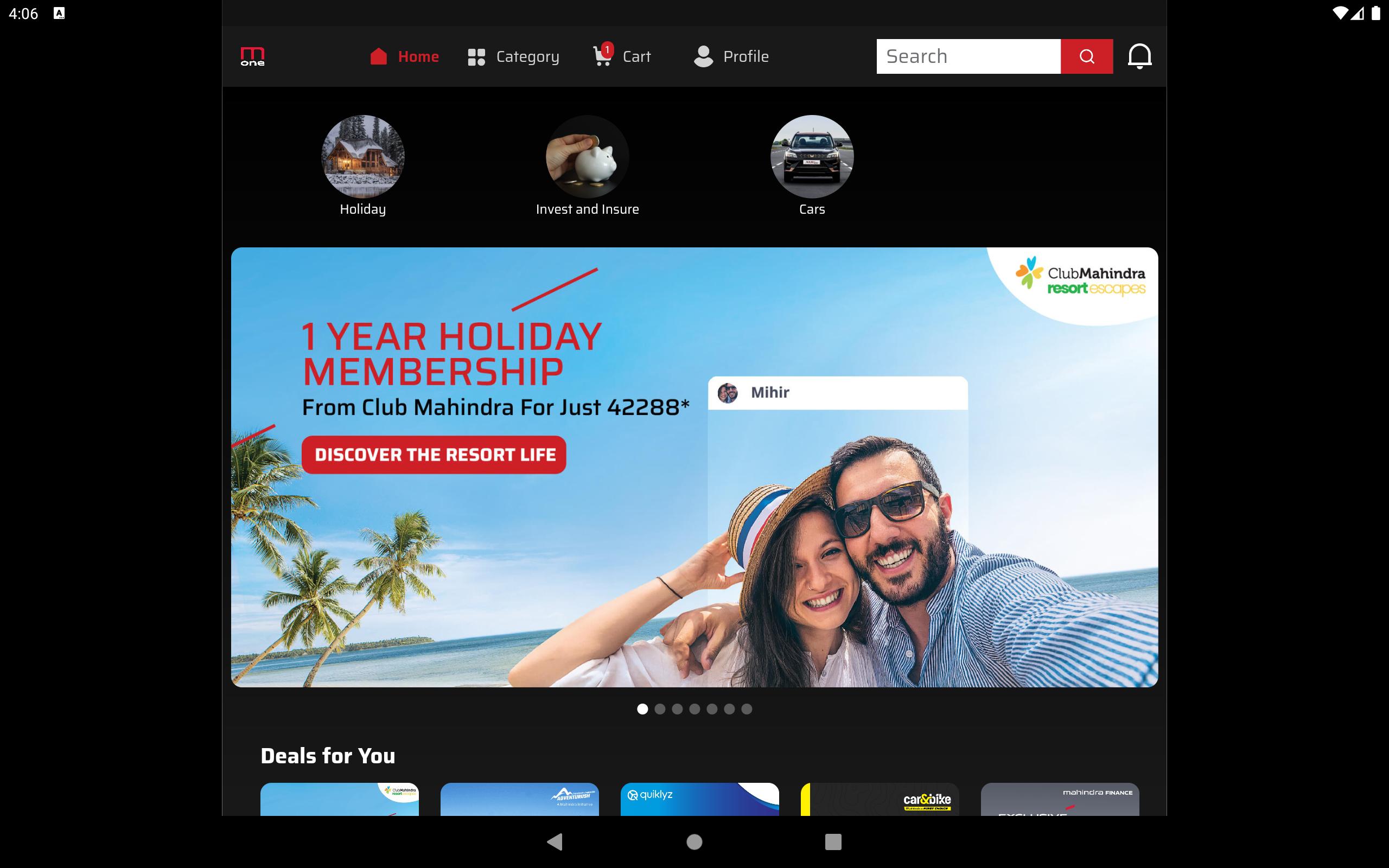The image size is (1389, 868).
Task: Click the Mihir profile avatar in banner
Action: [727, 393]
